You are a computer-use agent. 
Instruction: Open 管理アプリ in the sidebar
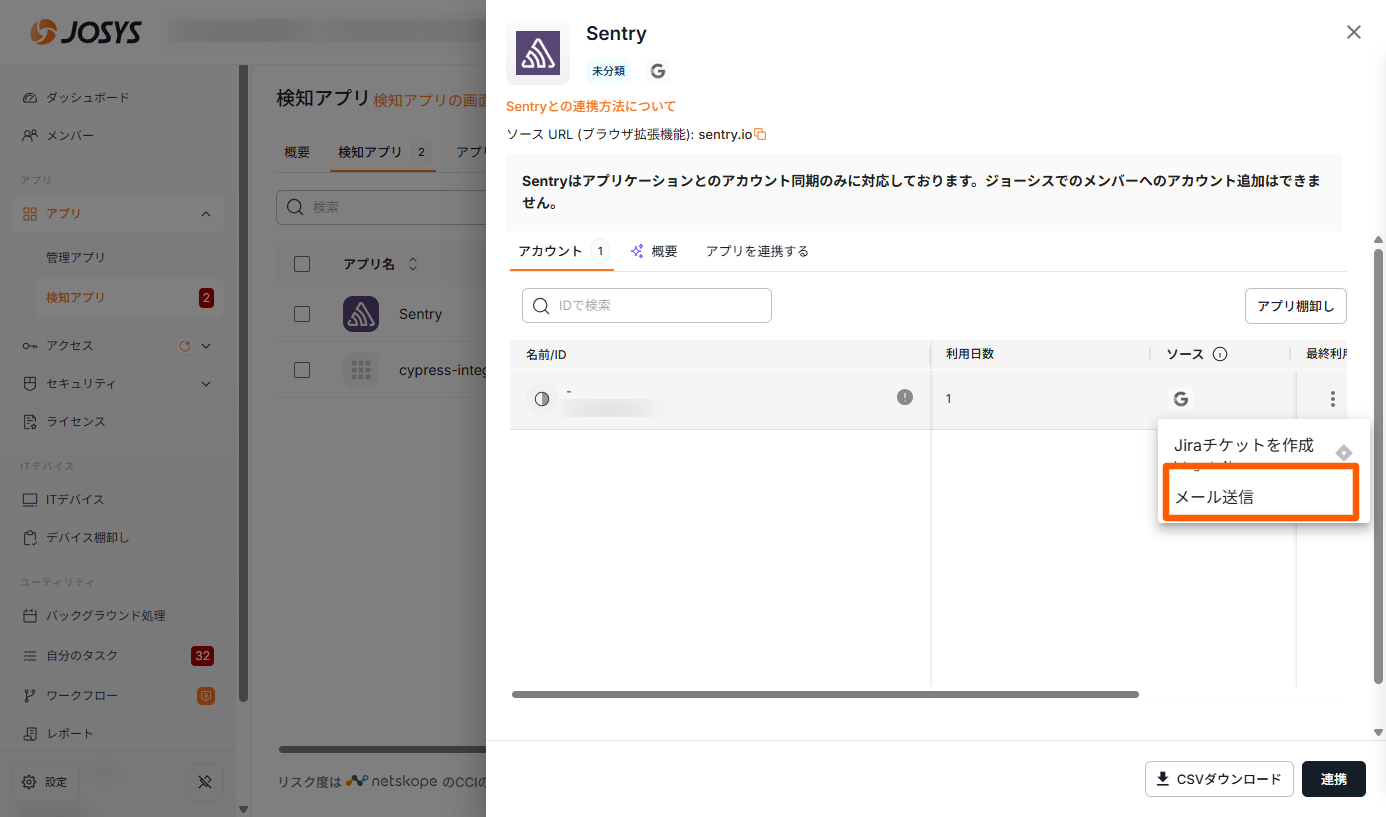[76, 258]
